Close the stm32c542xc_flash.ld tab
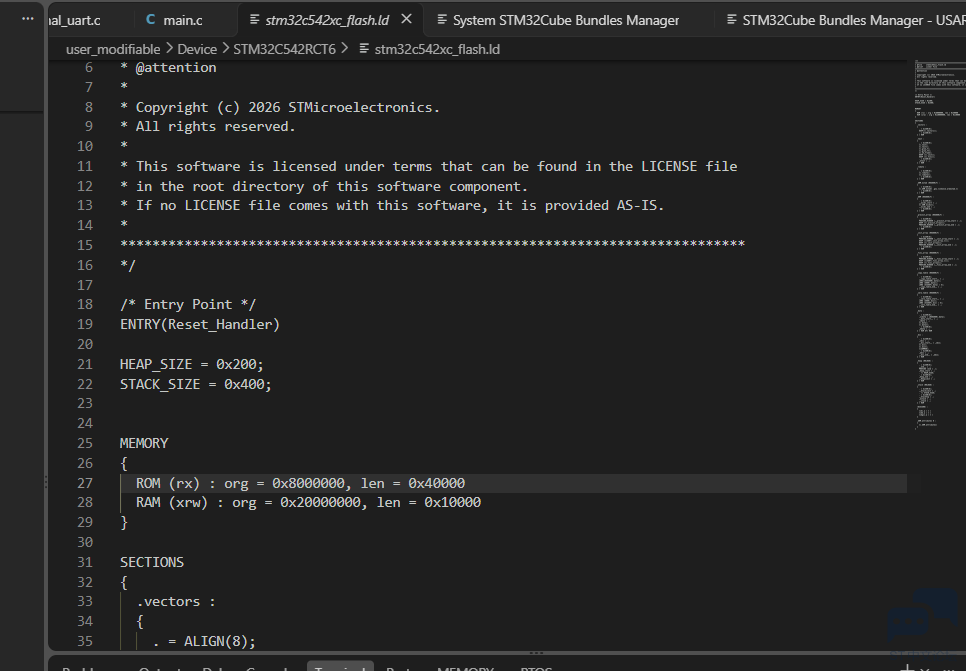Image resolution: width=966 pixels, height=671 pixels. point(407,19)
